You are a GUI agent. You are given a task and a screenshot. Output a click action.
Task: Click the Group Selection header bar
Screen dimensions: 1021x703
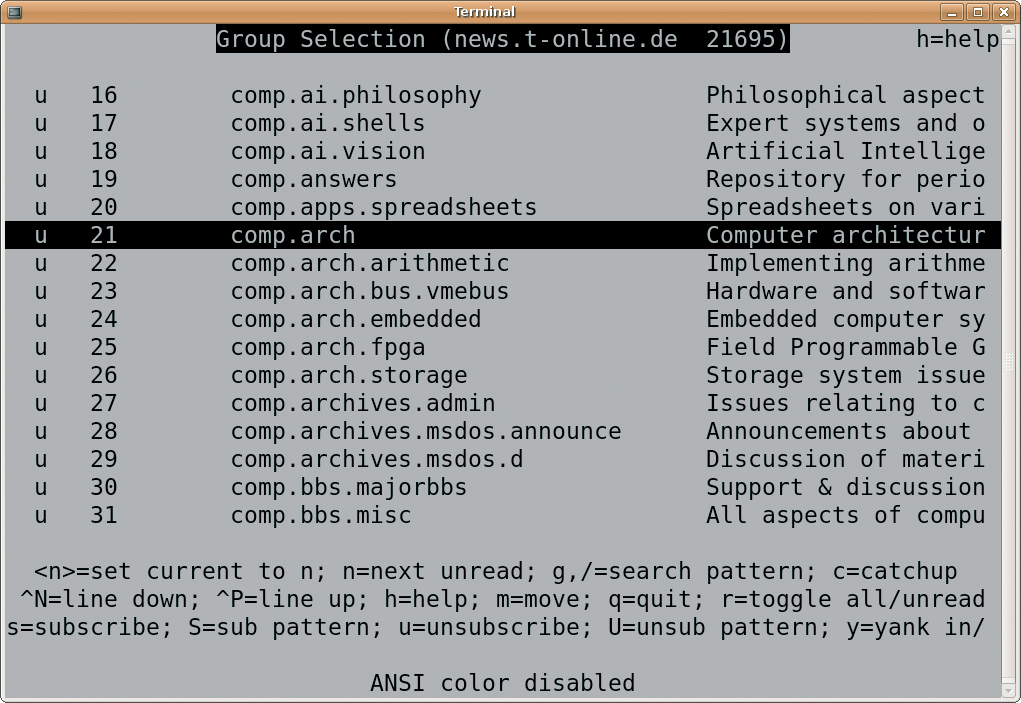[x=503, y=39]
